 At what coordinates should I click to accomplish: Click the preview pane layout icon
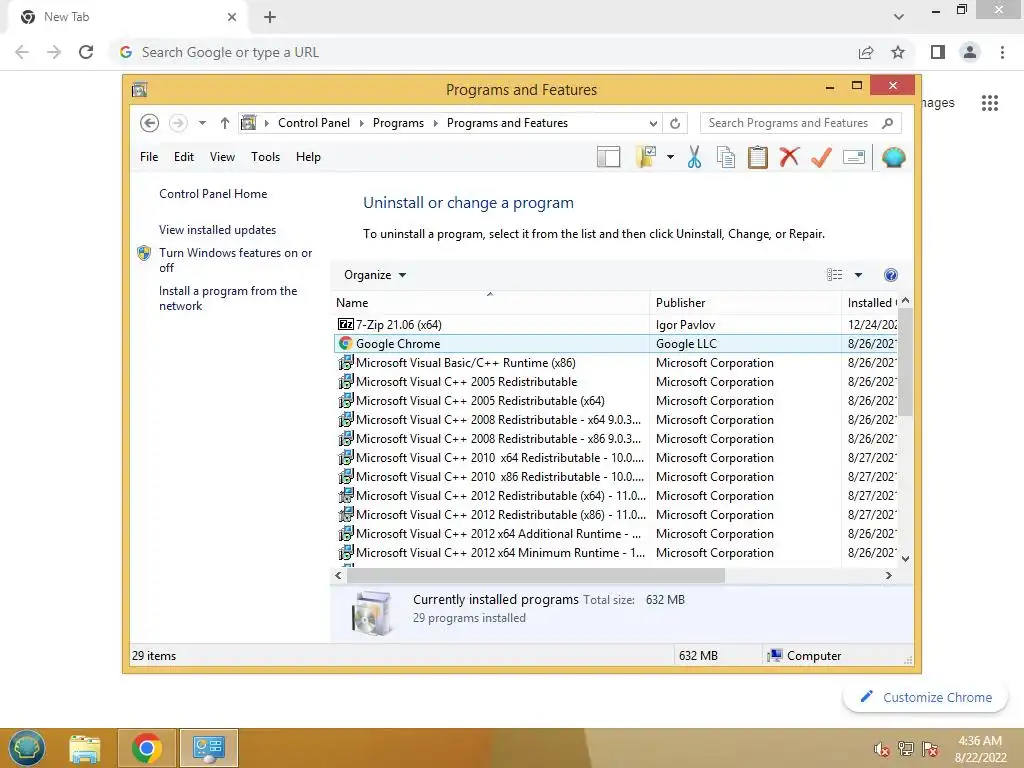tap(608, 157)
